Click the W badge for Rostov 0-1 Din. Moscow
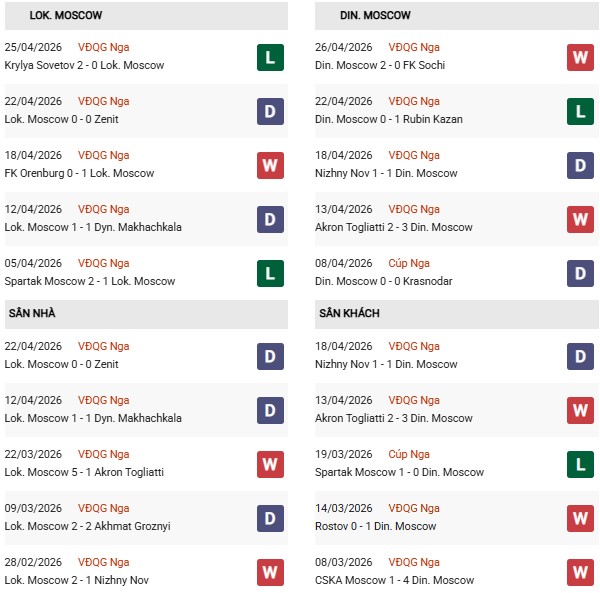Image resolution: width=600 pixels, height=593 pixels. click(581, 518)
